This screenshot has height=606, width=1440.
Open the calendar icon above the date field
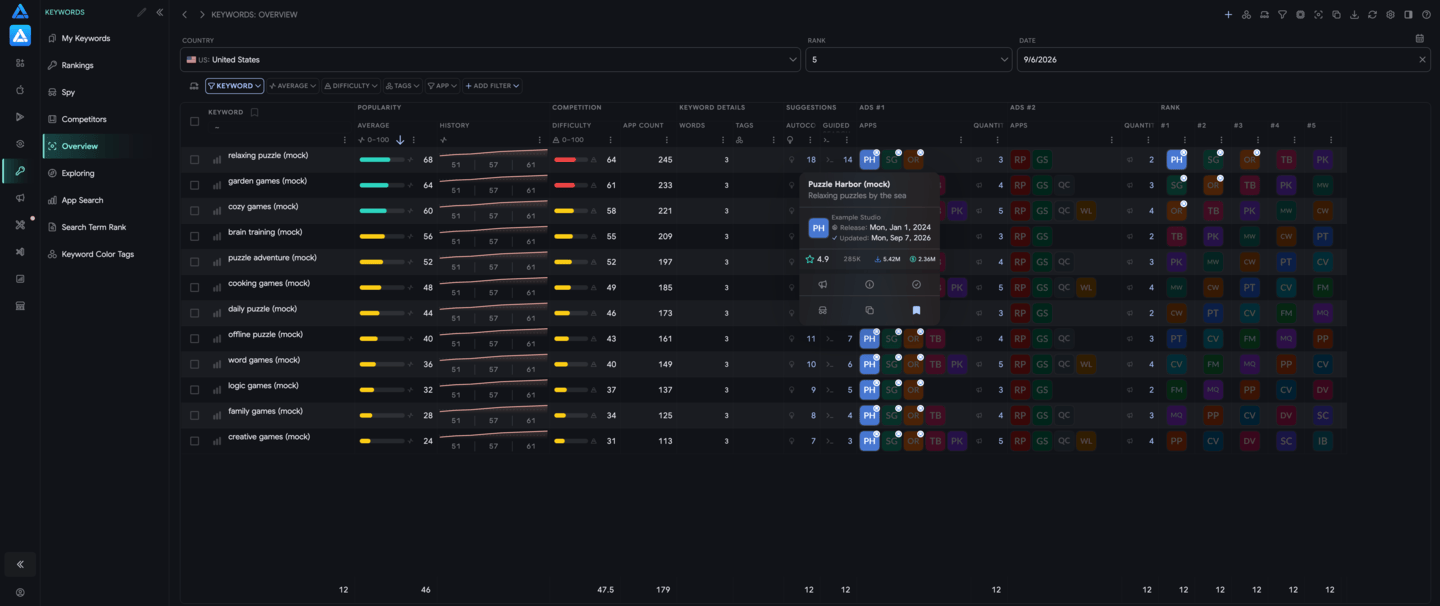click(x=1420, y=39)
